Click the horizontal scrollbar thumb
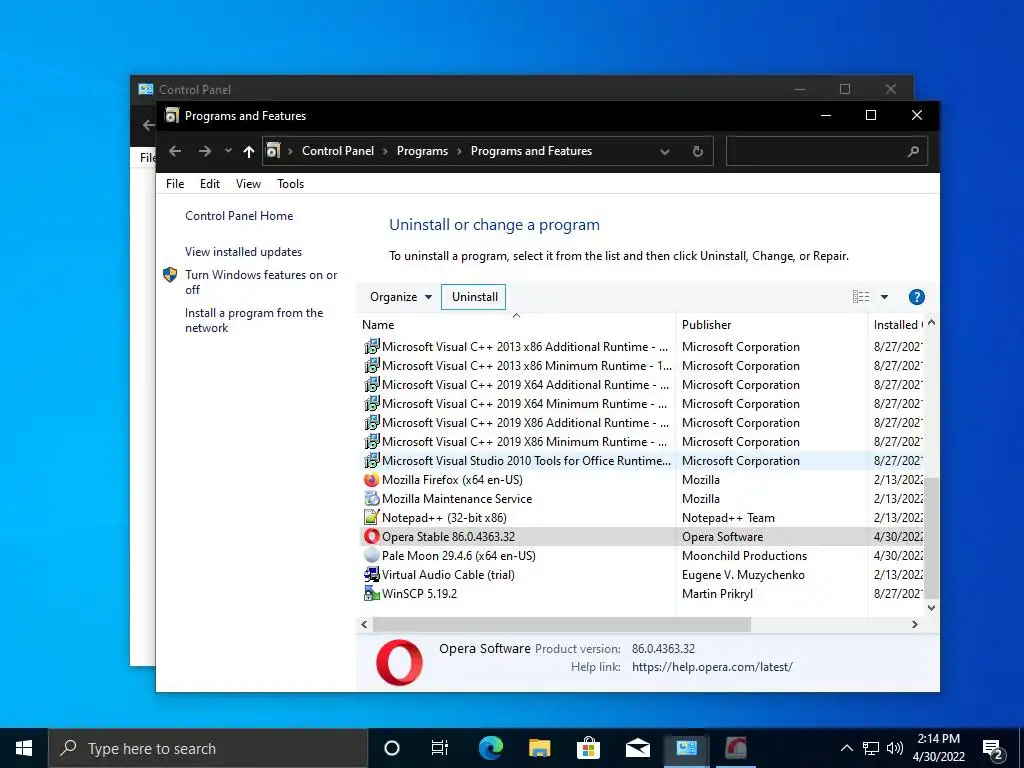Screen dimensions: 1024x768 tap(562, 624)
